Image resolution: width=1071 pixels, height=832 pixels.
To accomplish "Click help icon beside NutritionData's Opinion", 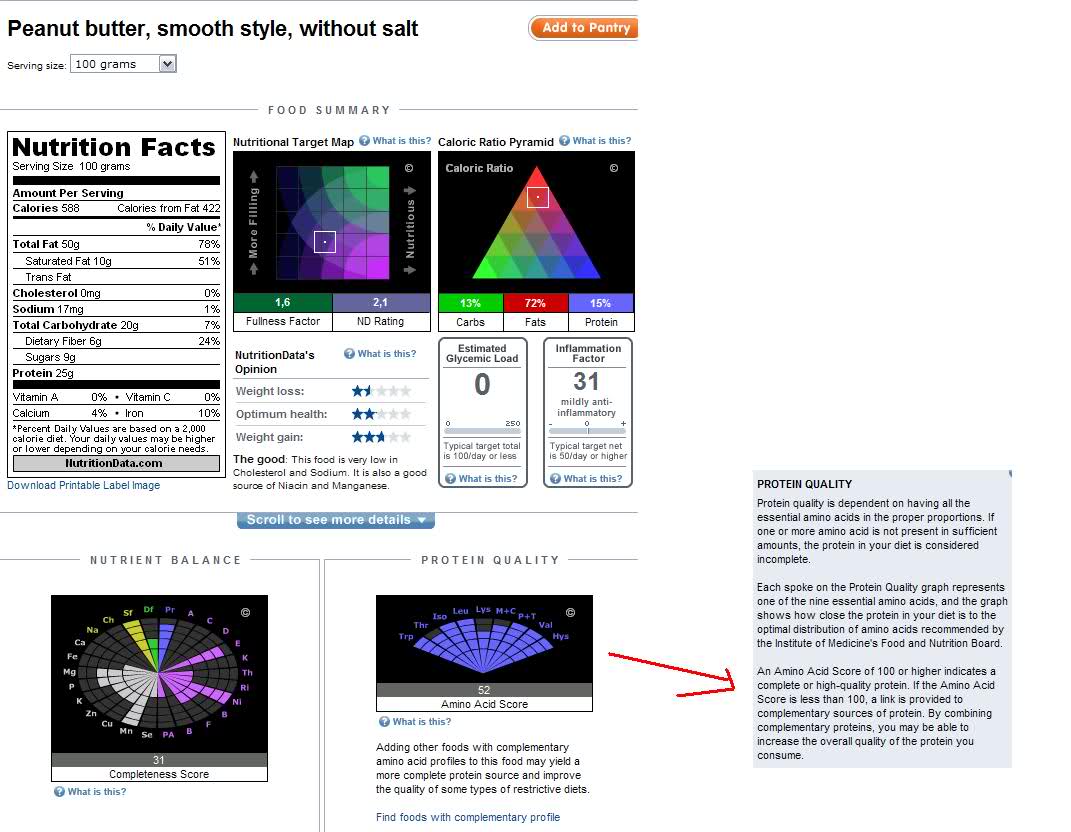I will point(350,354).
